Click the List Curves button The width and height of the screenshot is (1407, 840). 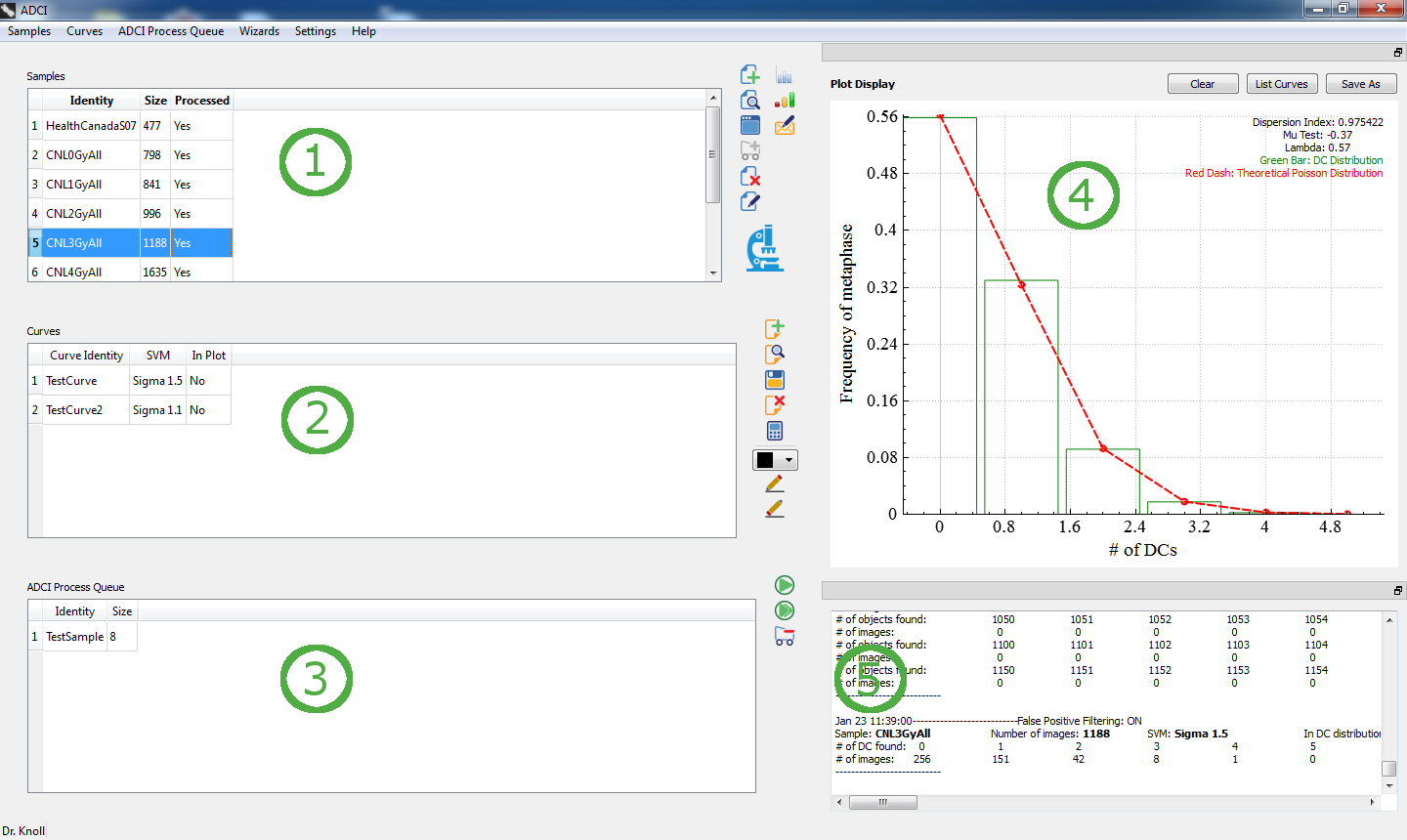tap(1281, 84)
